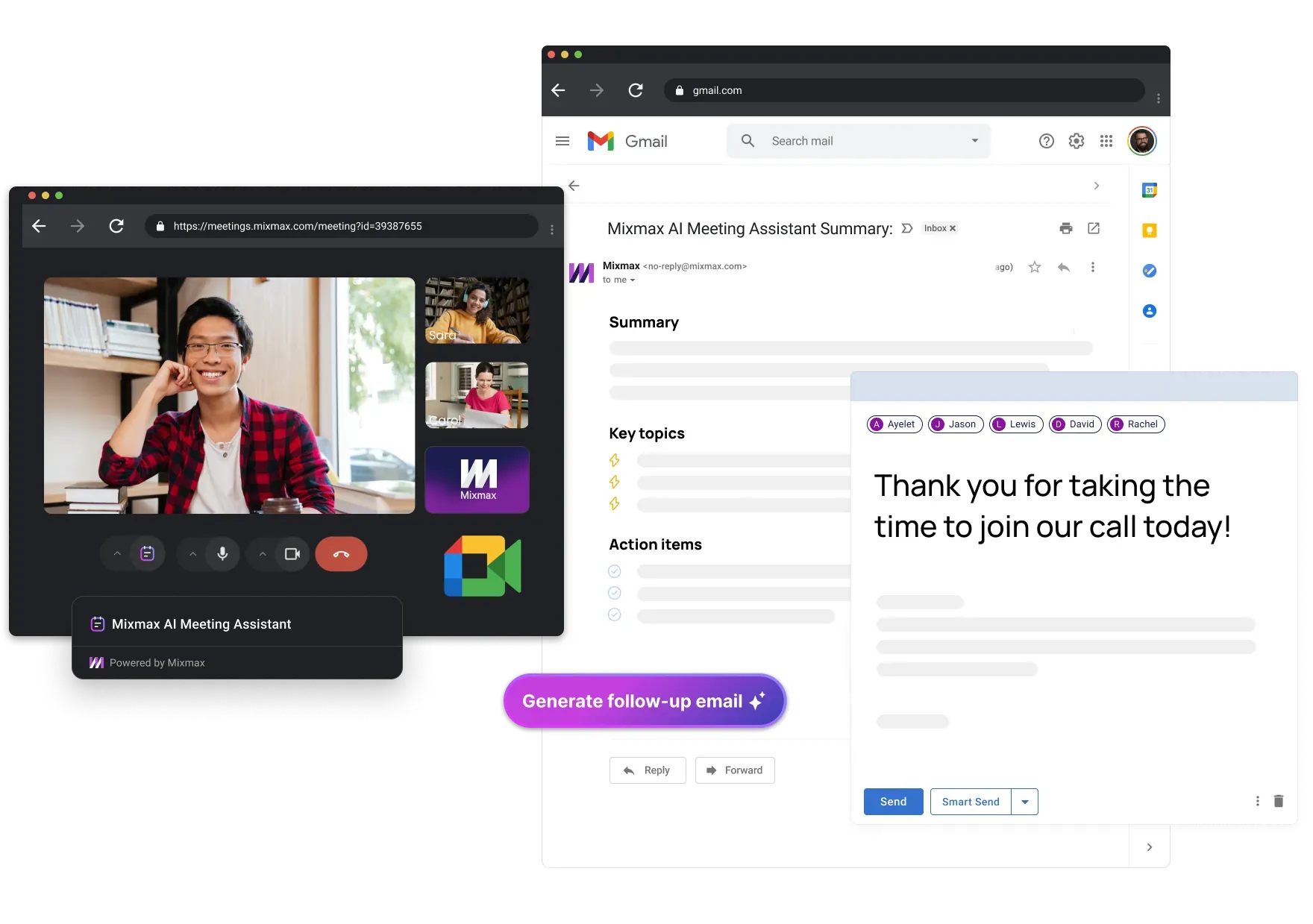End the call with red hang-up button
Viewport: 1313px width, 924px height.
coord(341,554)
